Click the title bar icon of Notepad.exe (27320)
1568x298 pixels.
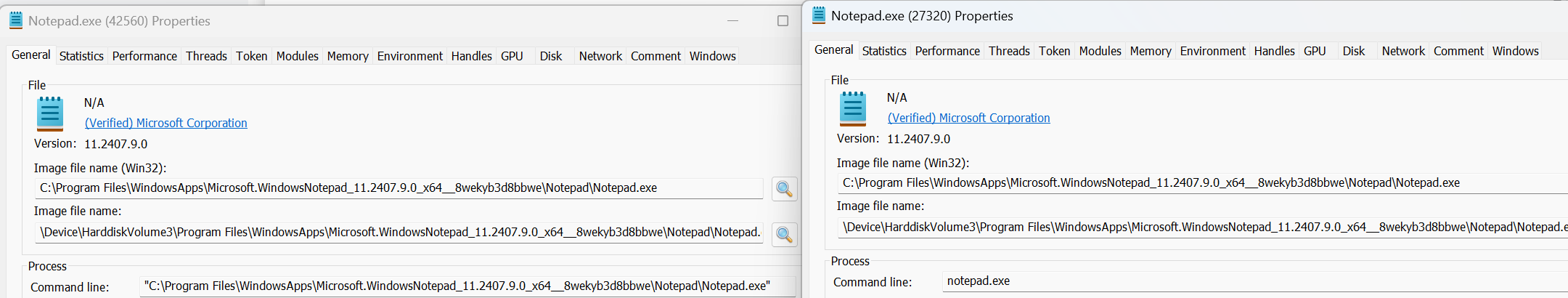tap(819, 15)
